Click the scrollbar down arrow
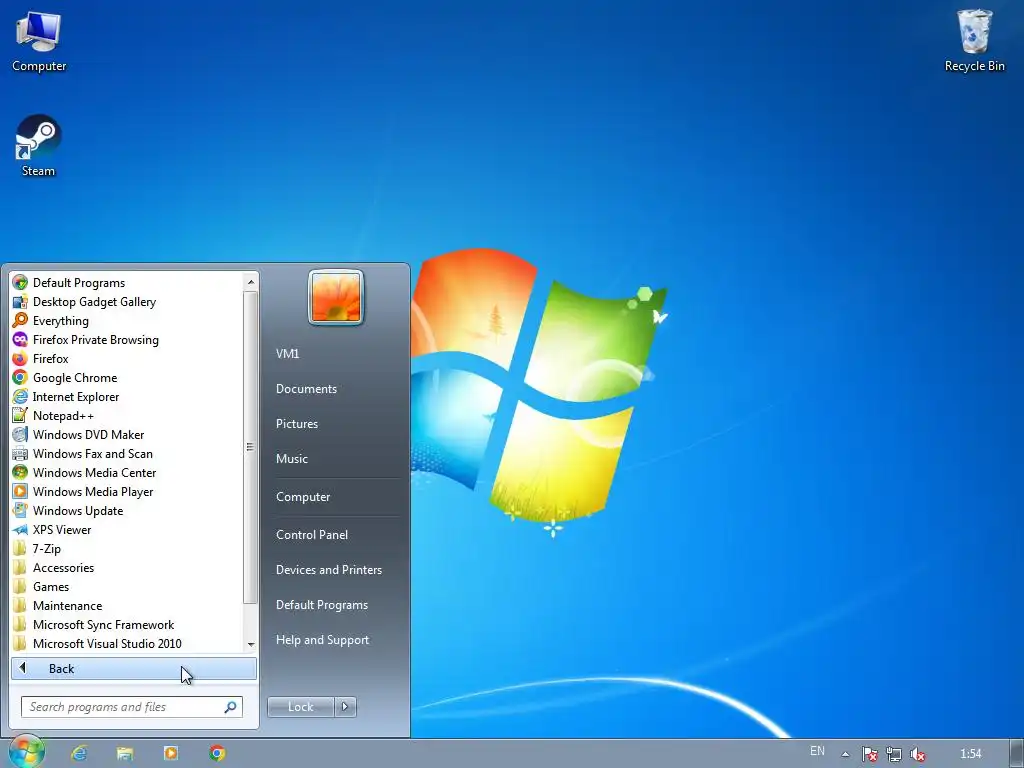 pyautogui.click(x=251, y=644)
